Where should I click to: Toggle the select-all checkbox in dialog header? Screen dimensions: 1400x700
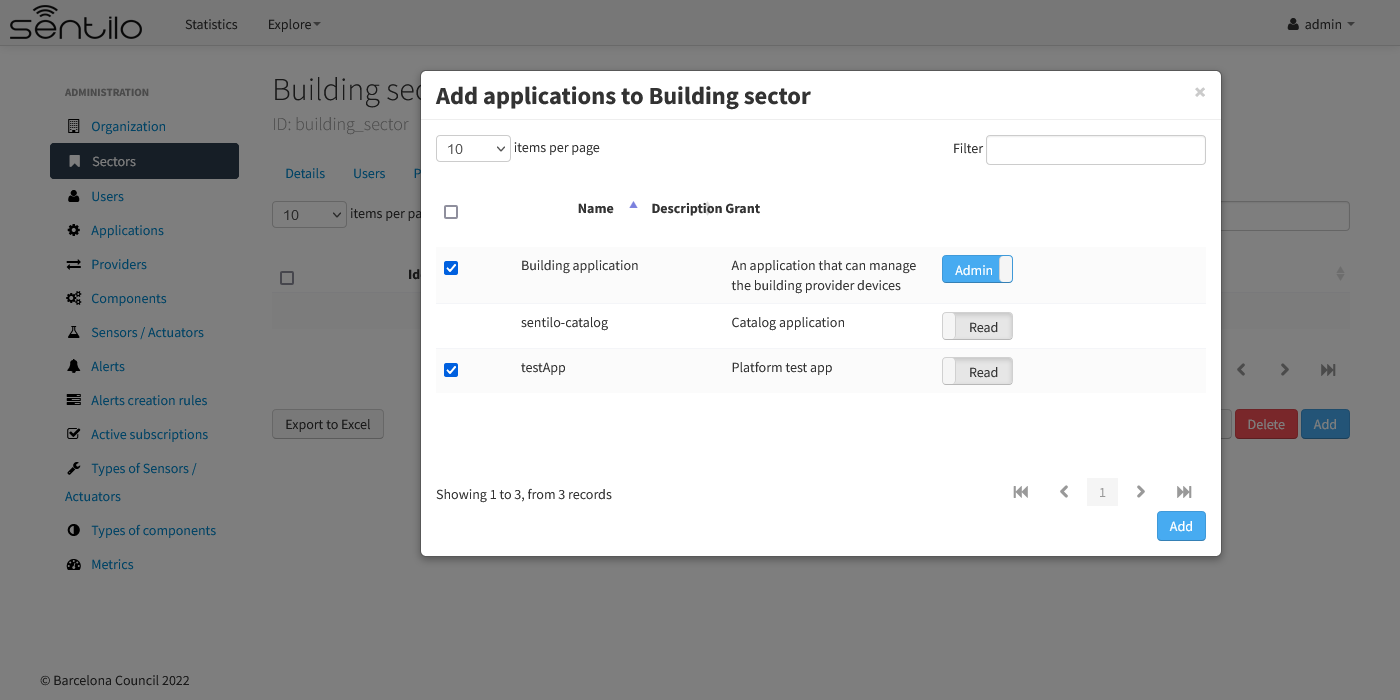(x=451, y=212)
